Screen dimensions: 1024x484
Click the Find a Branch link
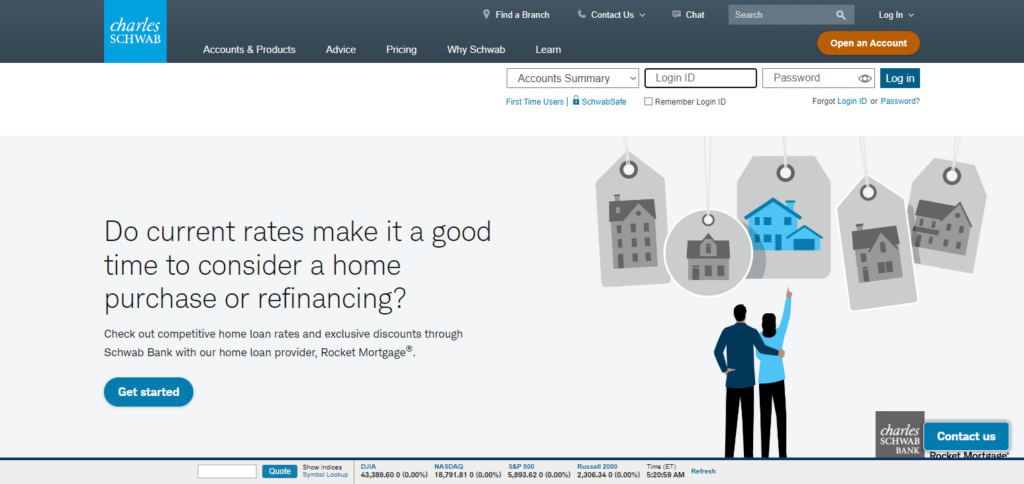click(522, 14)
